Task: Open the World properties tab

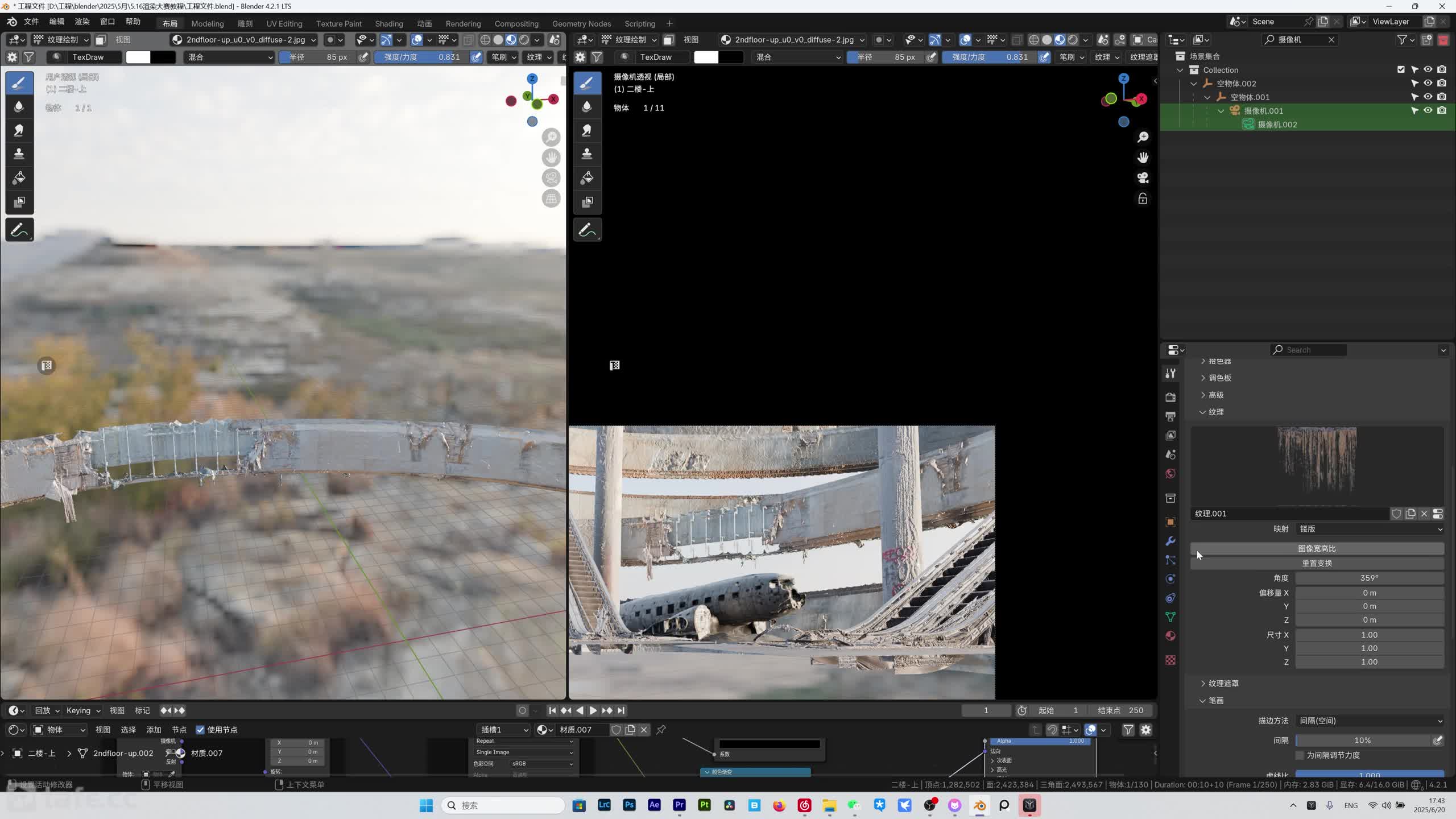Action: pos(1170,474)
